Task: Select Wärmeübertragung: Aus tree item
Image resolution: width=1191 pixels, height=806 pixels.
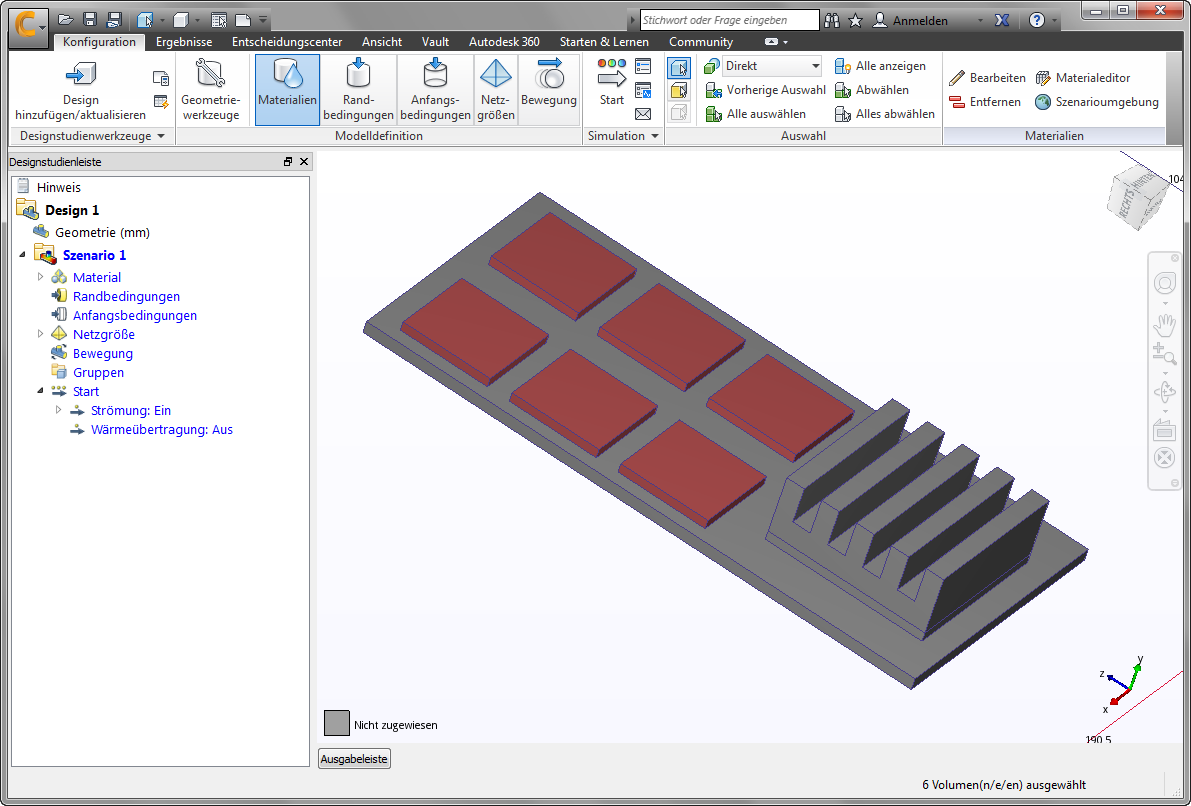Action: tap(162, 429)
